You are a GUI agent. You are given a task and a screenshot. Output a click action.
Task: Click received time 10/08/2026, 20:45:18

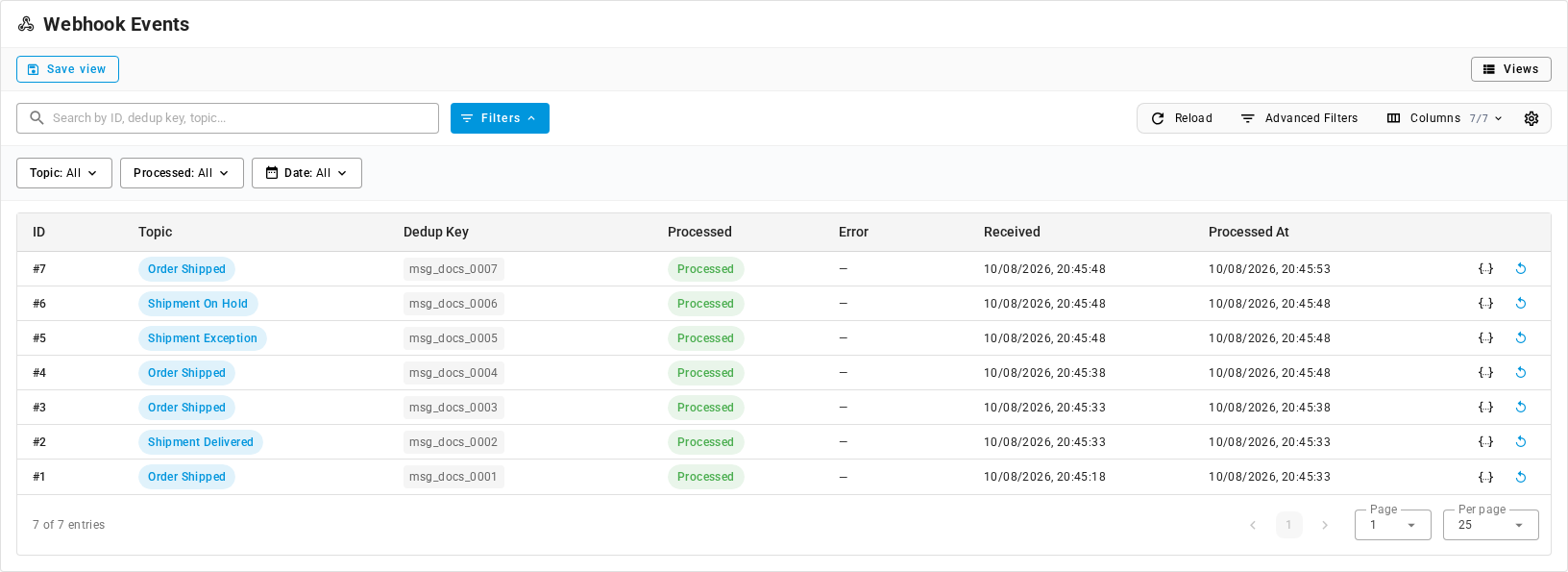pyautogui.click(x=1044, y=477)
